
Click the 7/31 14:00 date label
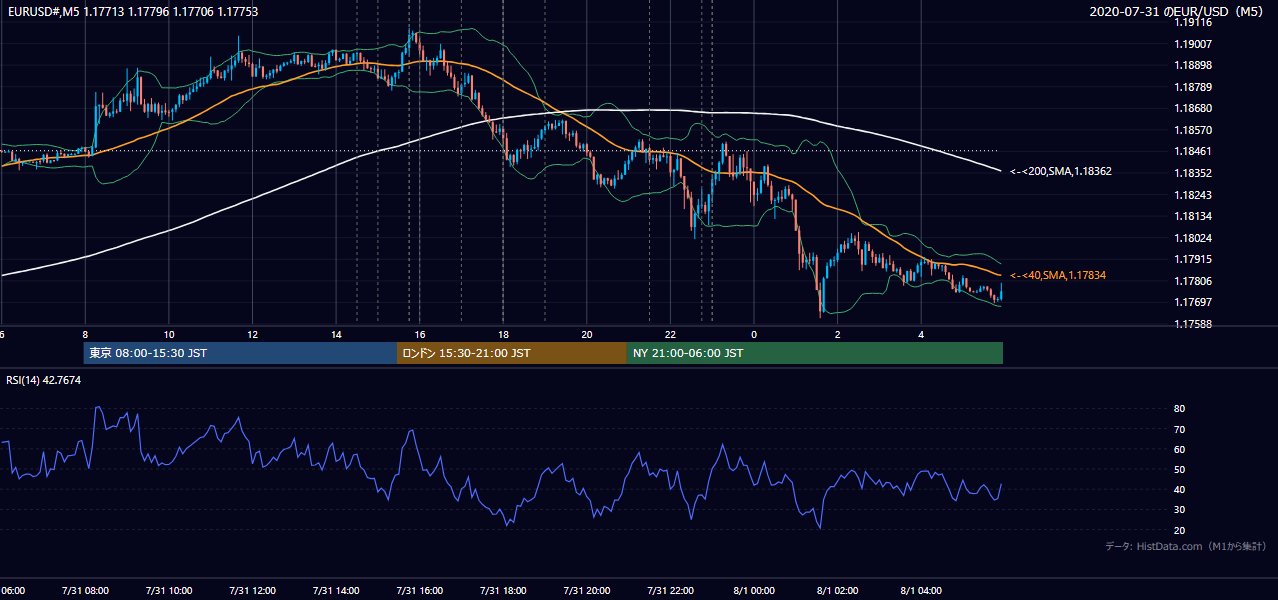coord(336,590)
